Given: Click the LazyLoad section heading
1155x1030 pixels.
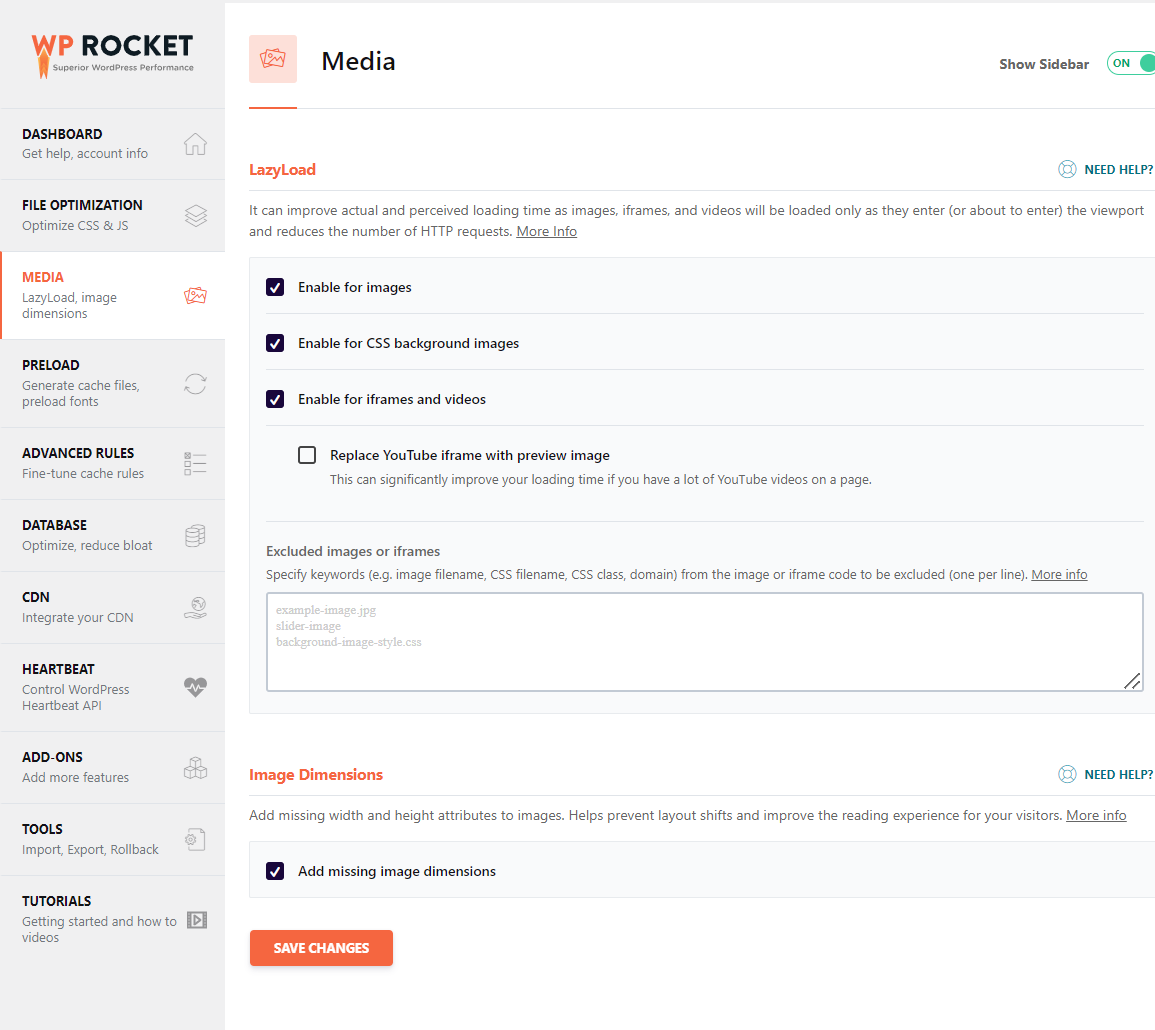Looking at the screenshot, I should (282, 169).
